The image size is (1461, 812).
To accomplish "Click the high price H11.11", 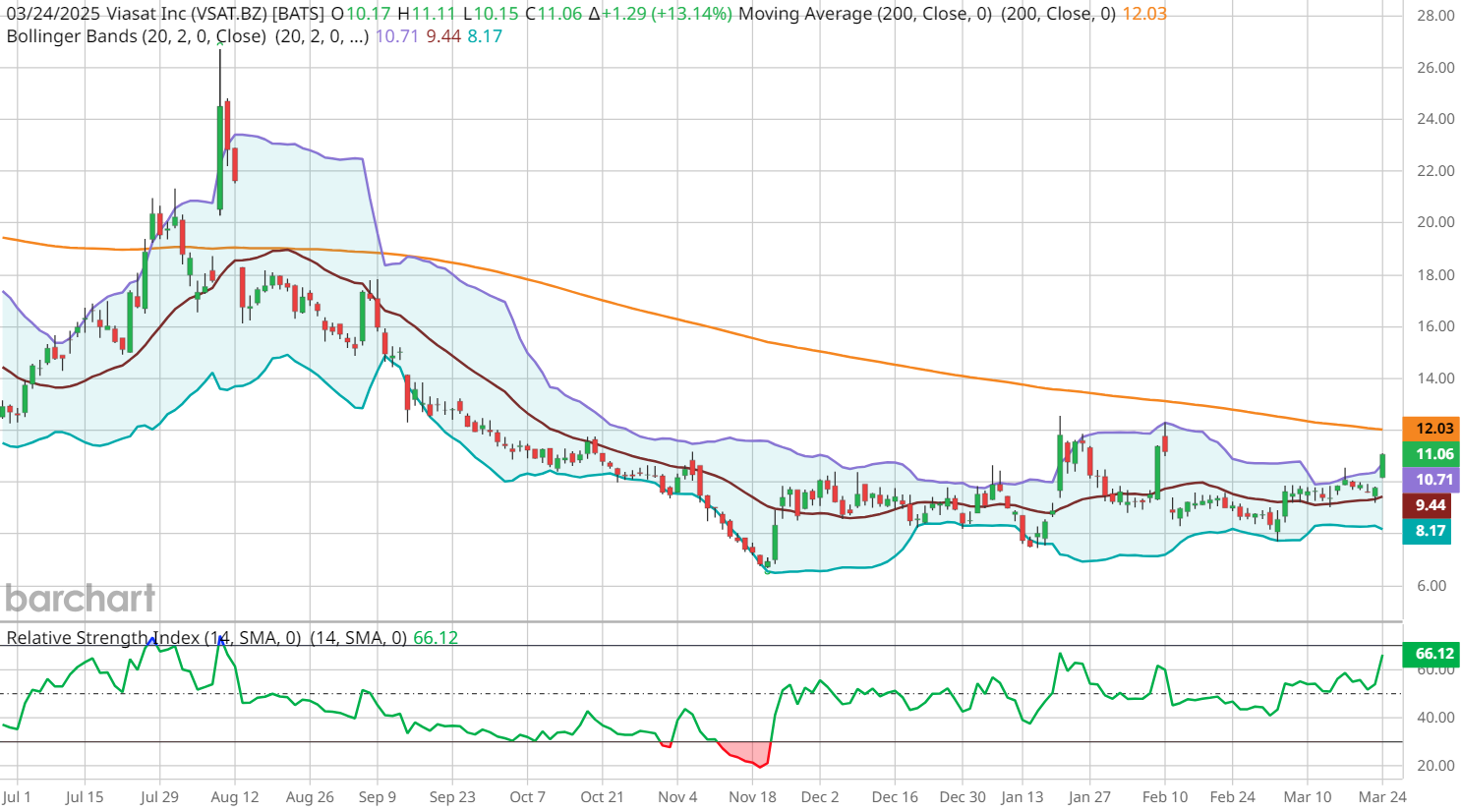I will coord(426,14).
